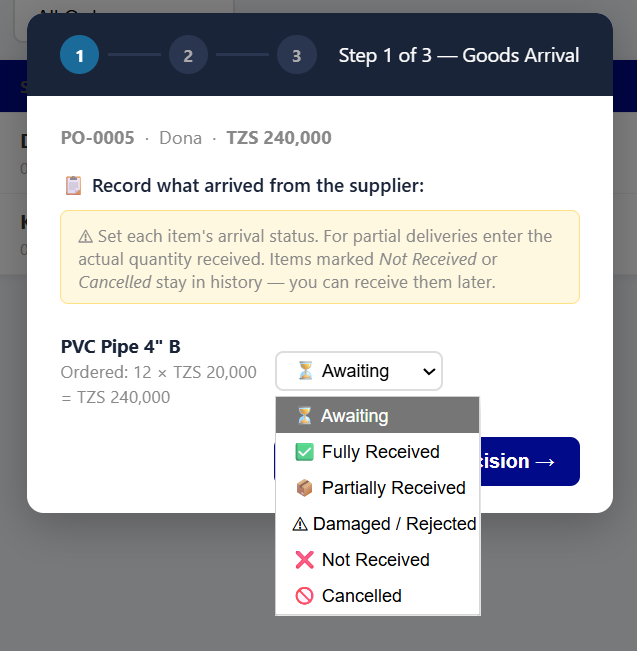Go to step 2 circle

click(188, 55)
